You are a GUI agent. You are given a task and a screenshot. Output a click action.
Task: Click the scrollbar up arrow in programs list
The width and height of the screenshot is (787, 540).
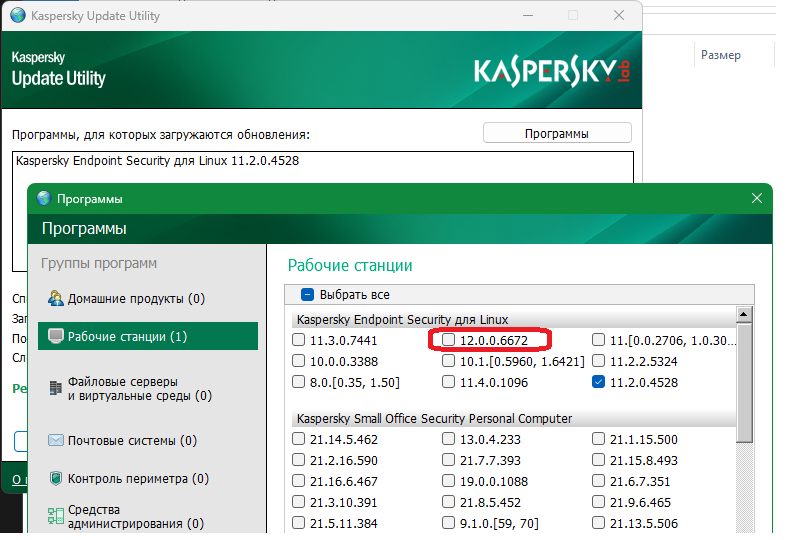[x=744, y=315]
